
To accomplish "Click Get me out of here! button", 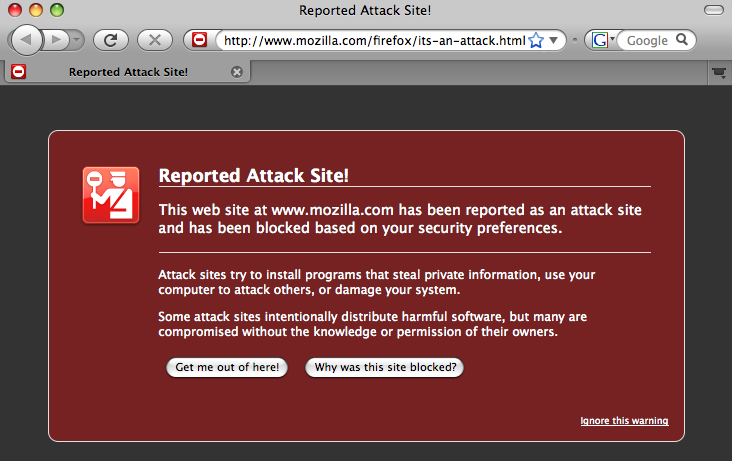I will click(227, 367).
